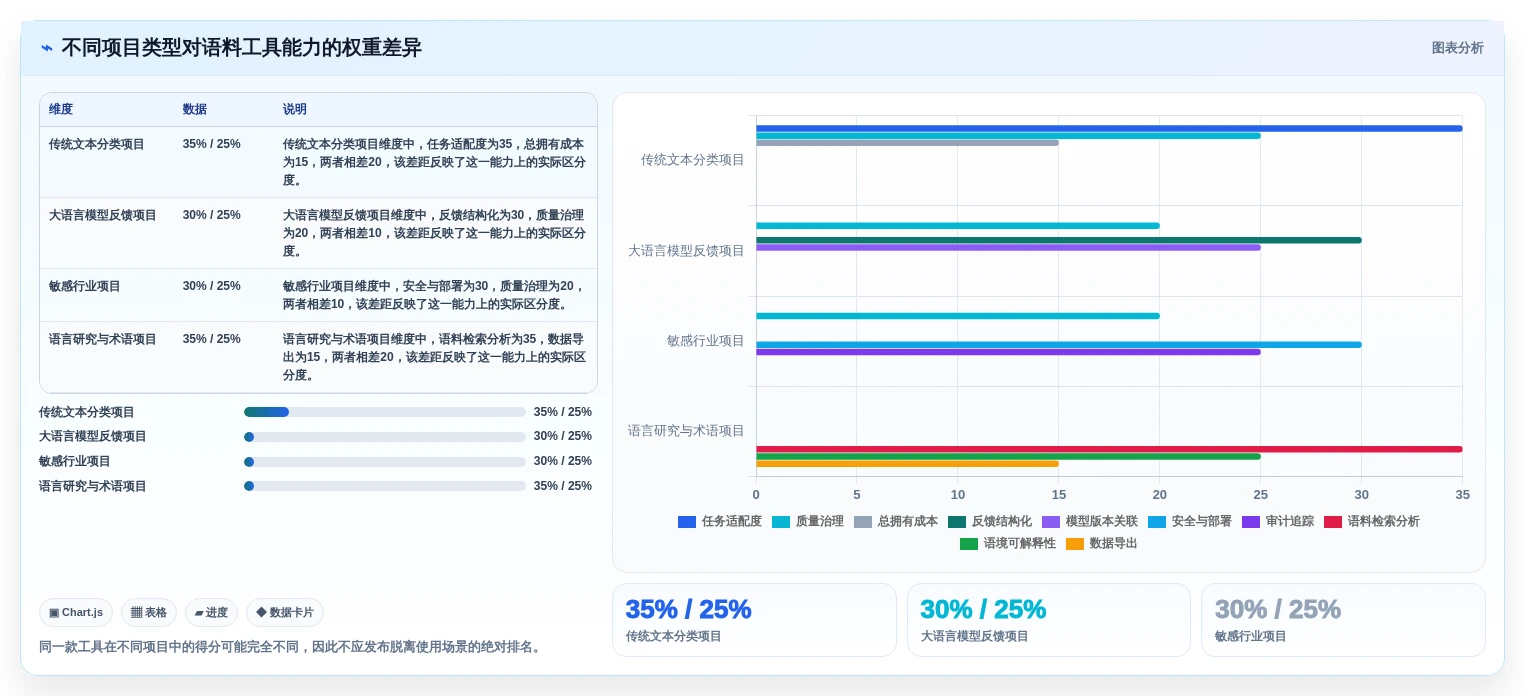Toggle 语料检索分析 legend item
Screen dimensions: 1525x696
(1372, 521)
